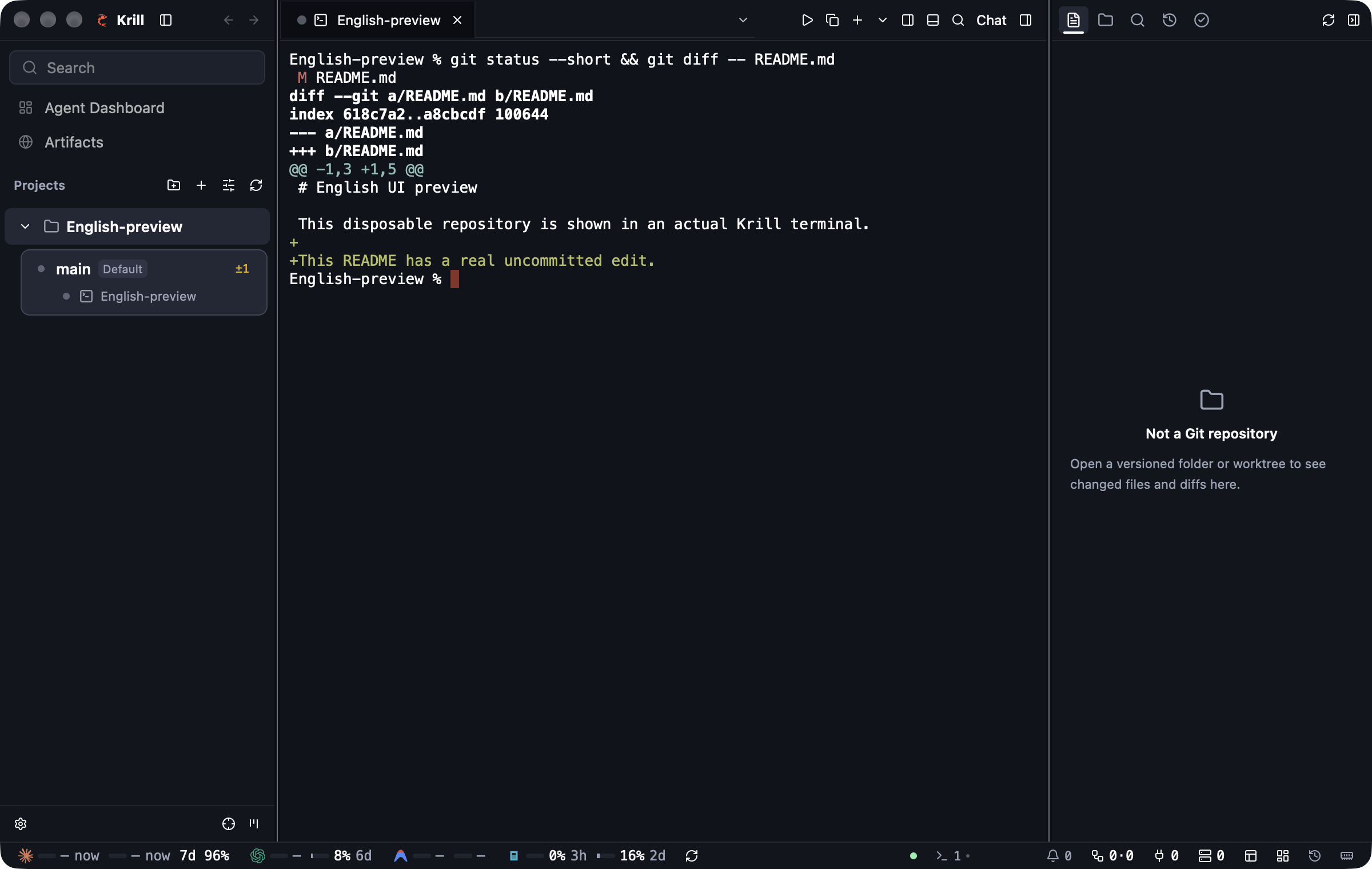Open the checks circle-check tab

(x=1202, y=20)
